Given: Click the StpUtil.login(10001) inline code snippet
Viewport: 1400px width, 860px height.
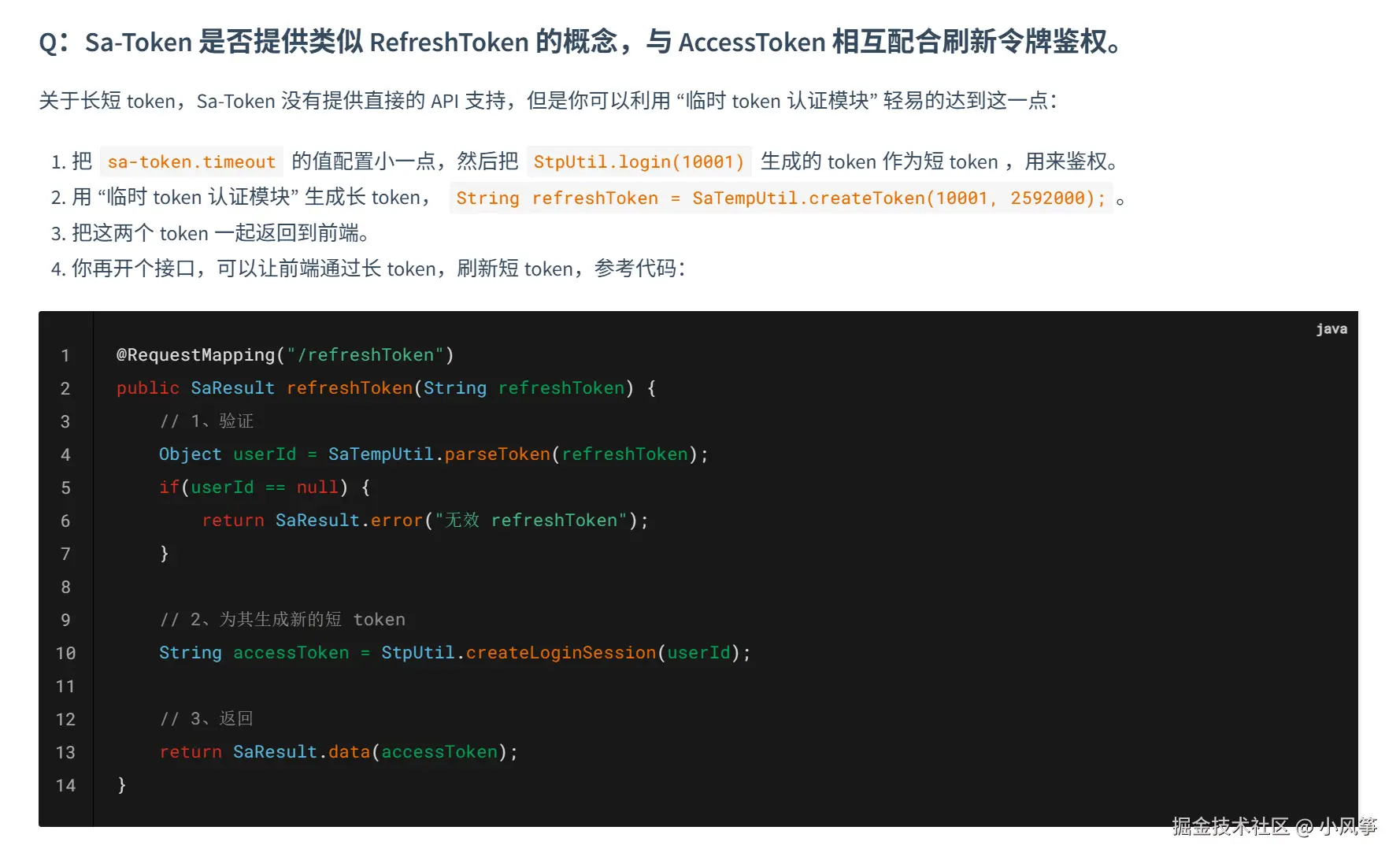Looking at the screenshot, I should (x=639, y=162).
